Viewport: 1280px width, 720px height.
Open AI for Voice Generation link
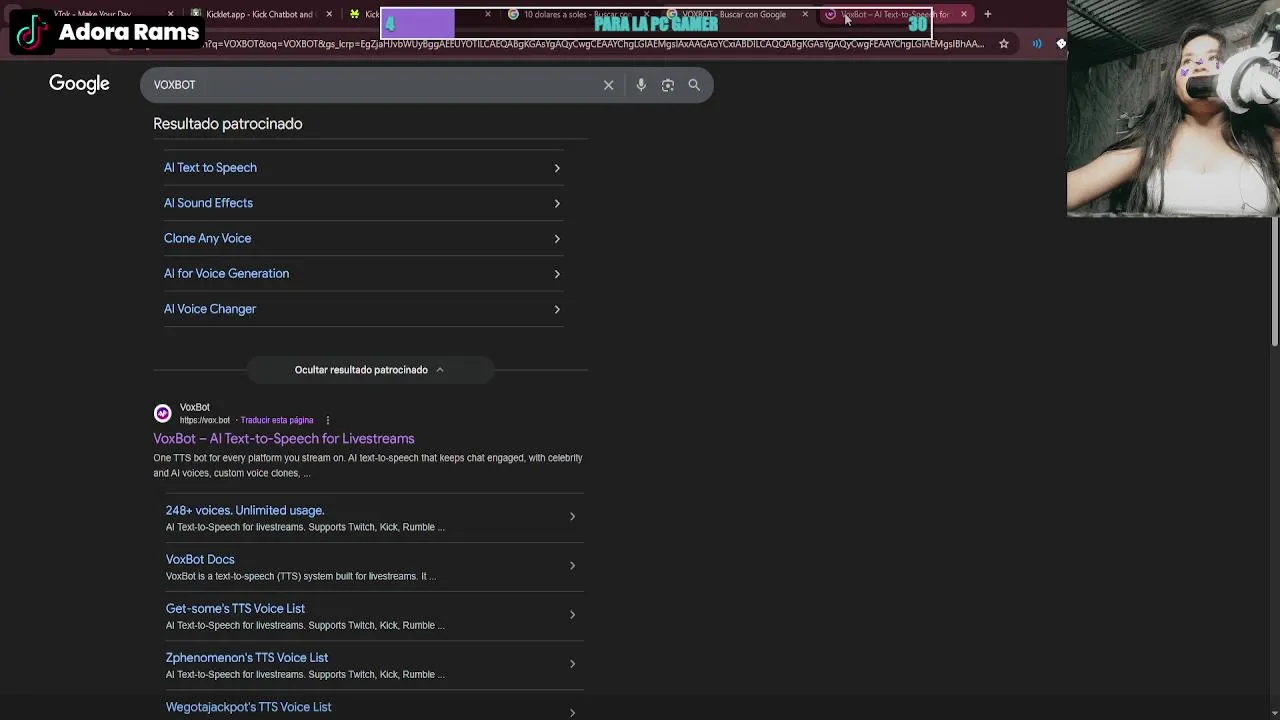(x=226, y=273)
